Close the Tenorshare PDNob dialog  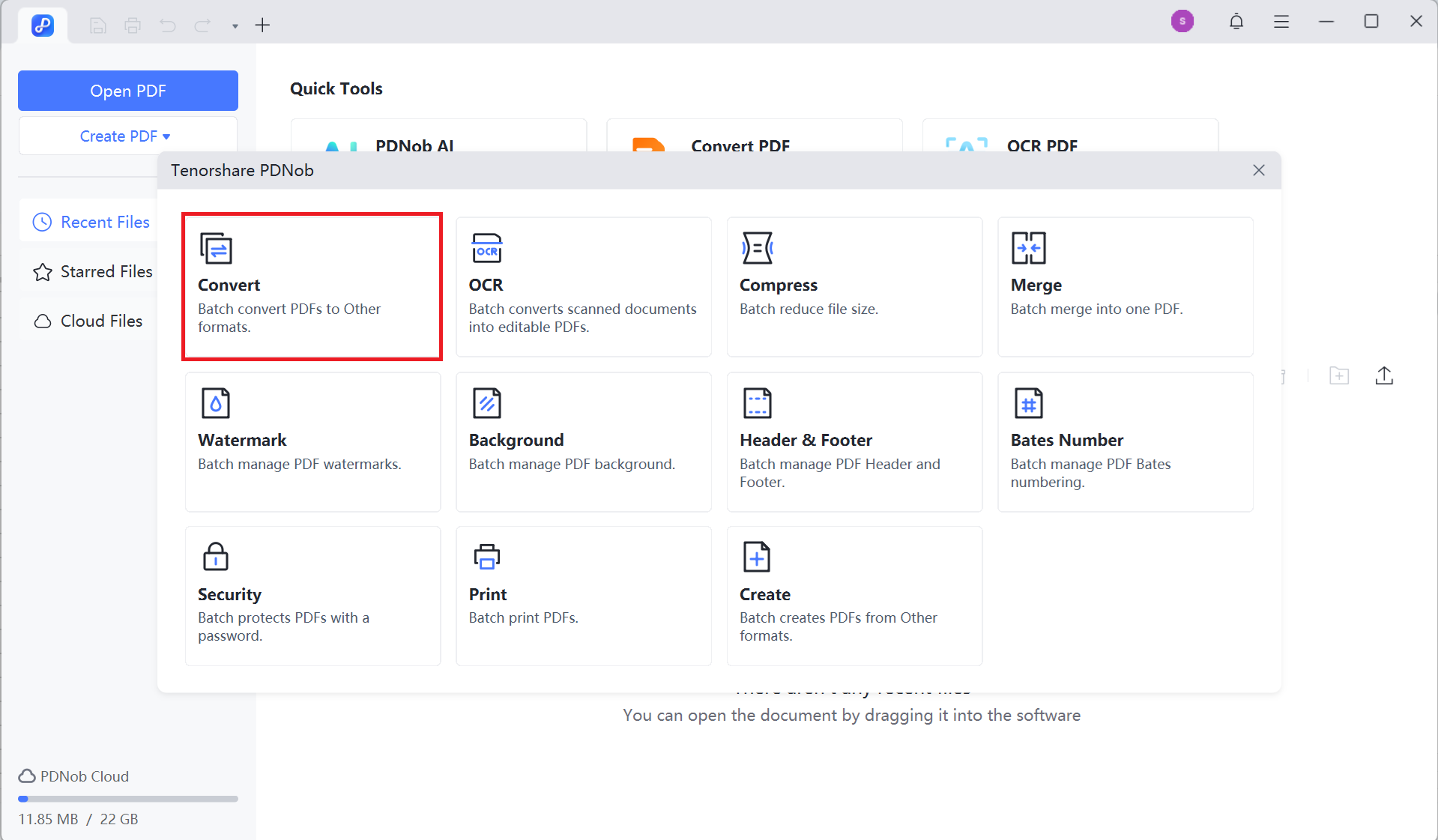pyautogui.click(x=1258, y=170)
